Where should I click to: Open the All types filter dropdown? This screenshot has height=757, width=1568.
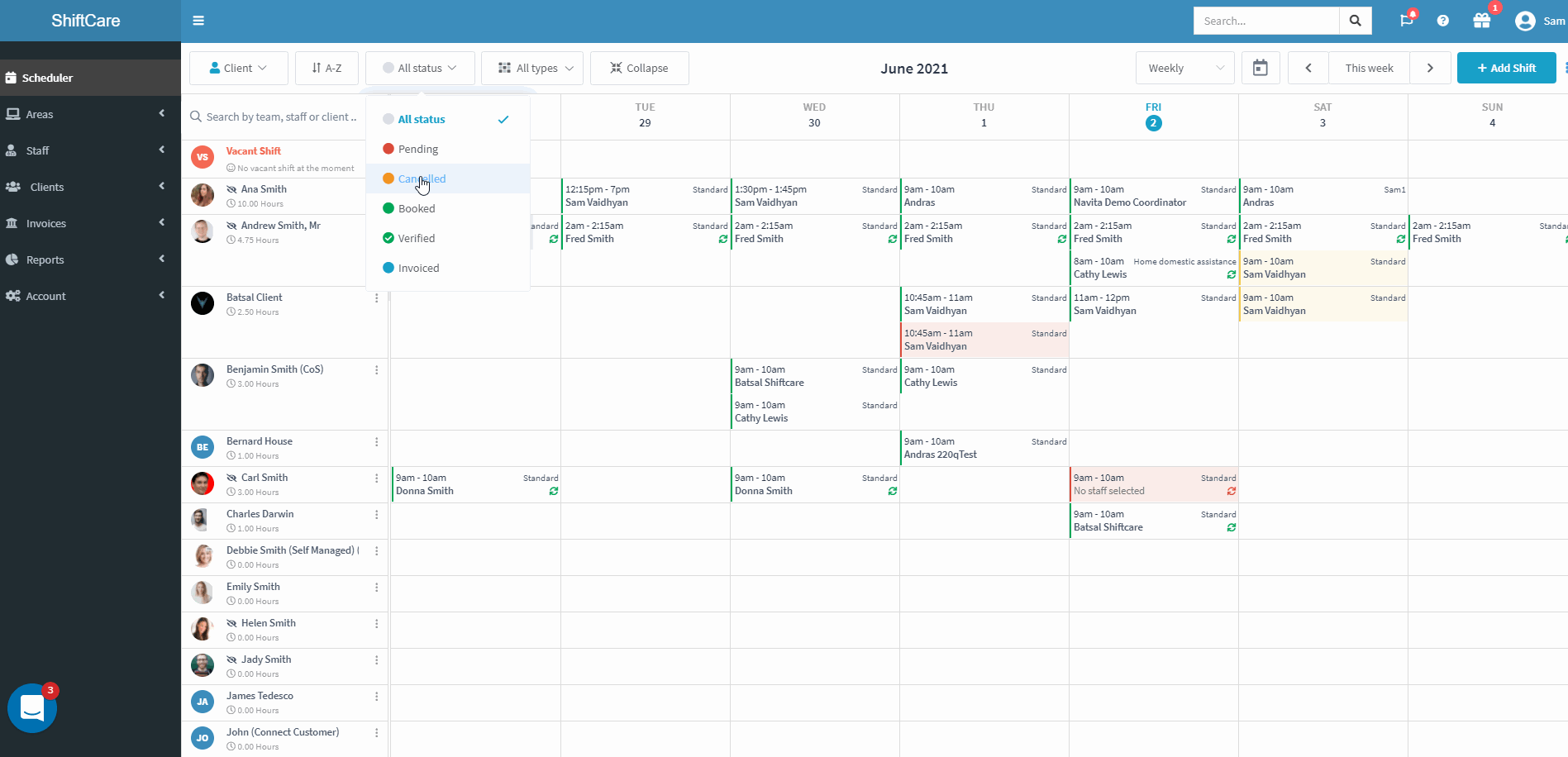point(532,68)
